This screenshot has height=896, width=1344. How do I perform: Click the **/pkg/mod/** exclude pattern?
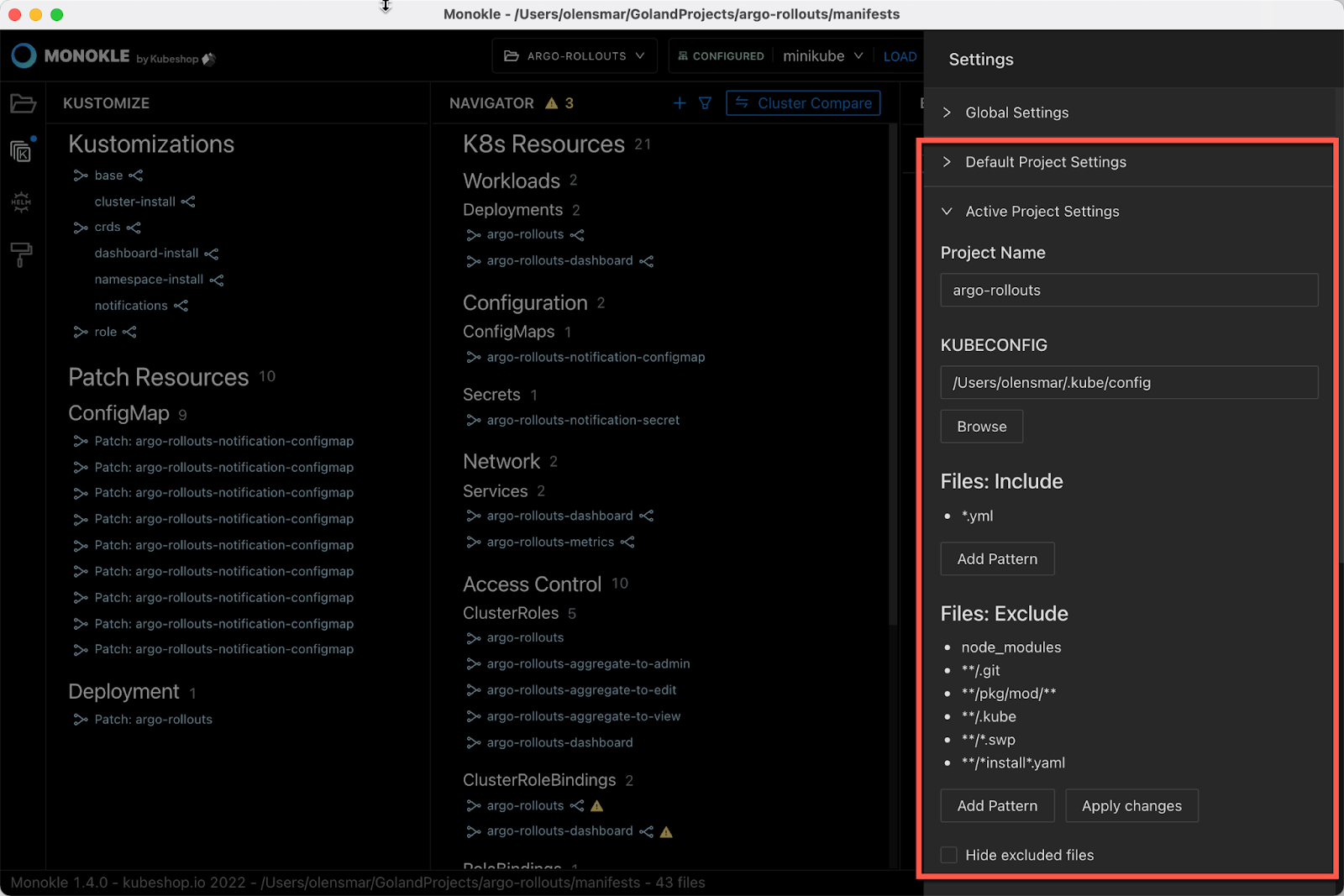point(1009,694)
